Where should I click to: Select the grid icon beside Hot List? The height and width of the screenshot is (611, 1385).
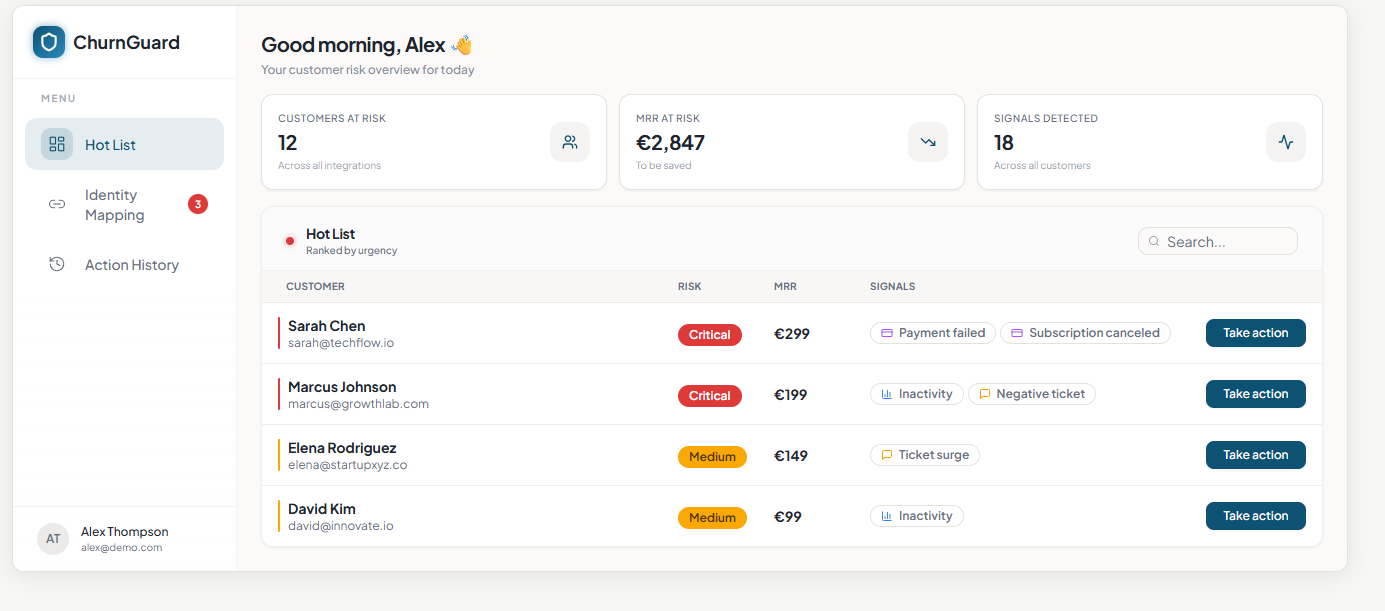[57, 143]
